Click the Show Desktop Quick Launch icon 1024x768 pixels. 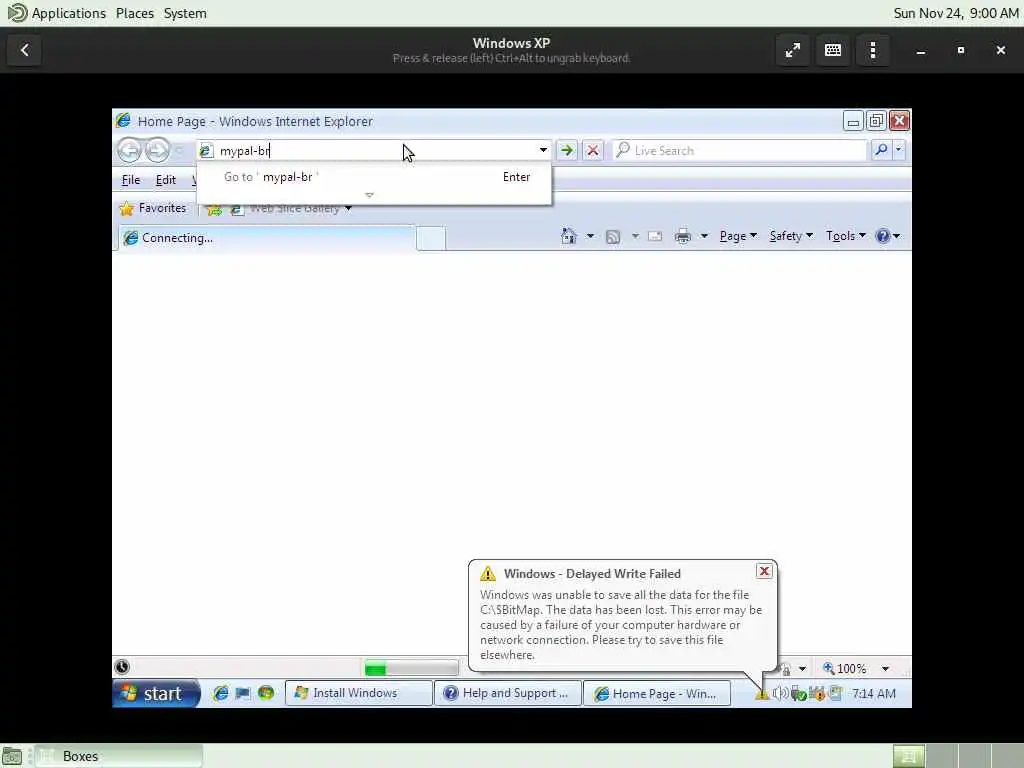tap(243, 694)
